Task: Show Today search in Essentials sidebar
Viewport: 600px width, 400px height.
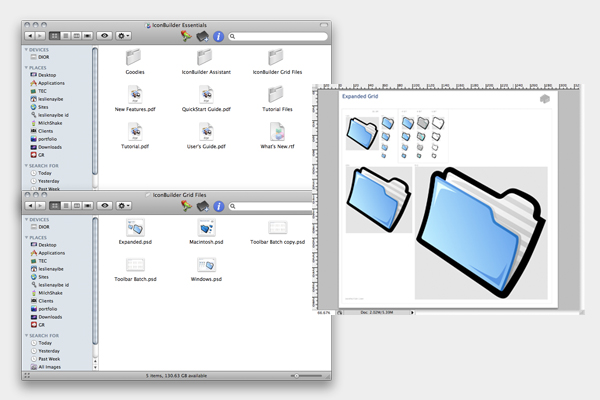Action: (x=41, y=173)
